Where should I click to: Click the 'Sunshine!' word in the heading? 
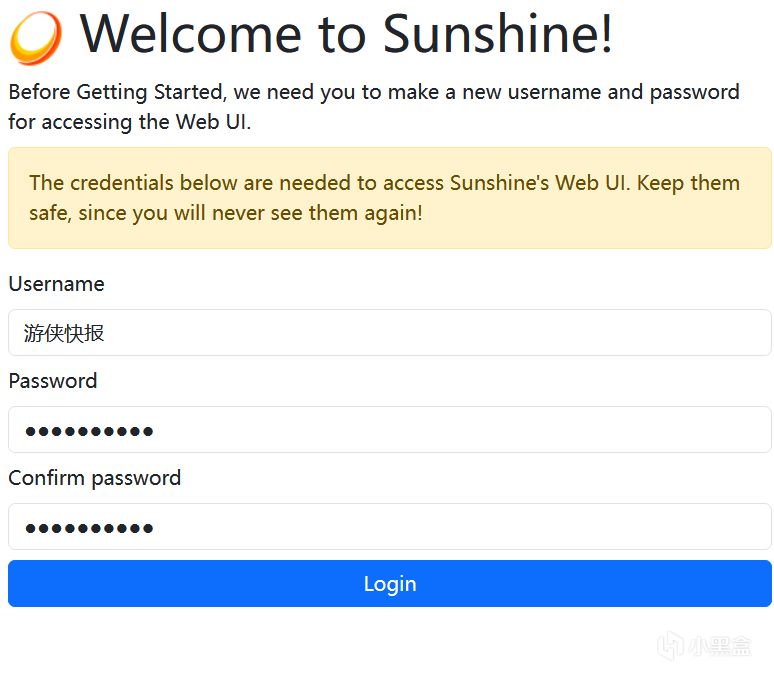point(498,34)
